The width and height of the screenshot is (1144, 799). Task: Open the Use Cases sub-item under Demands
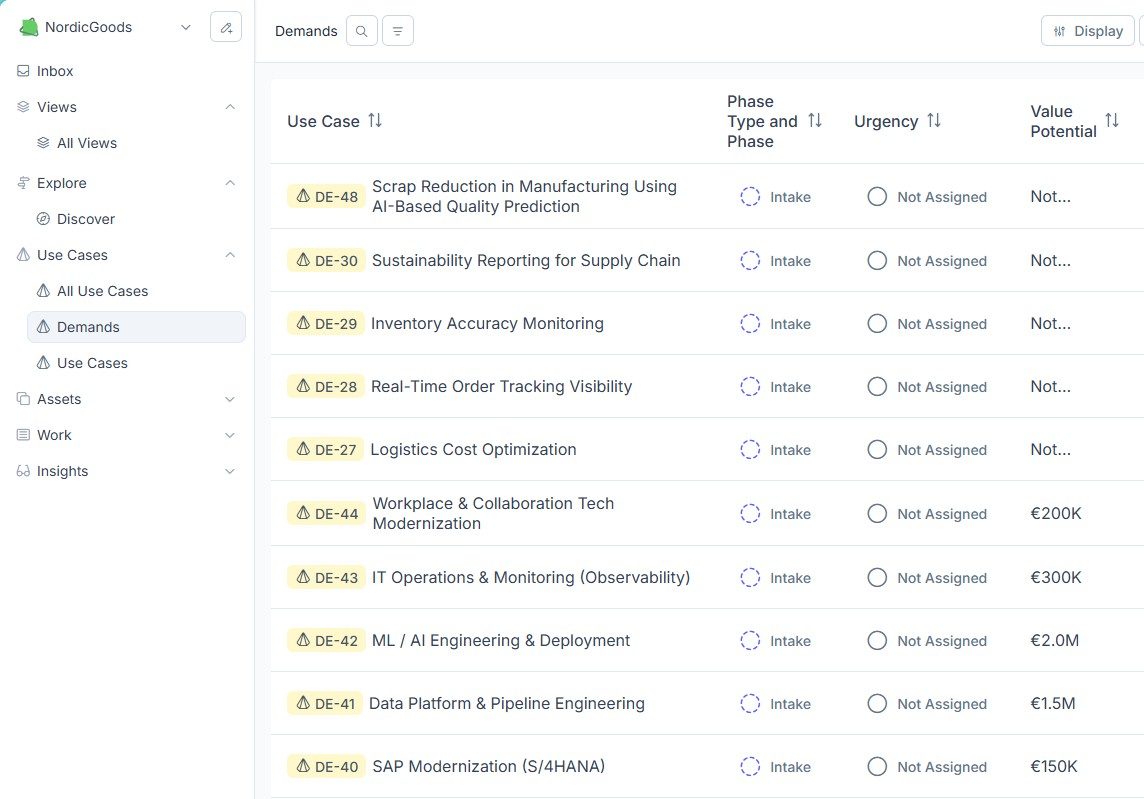[x=92, y=363]
